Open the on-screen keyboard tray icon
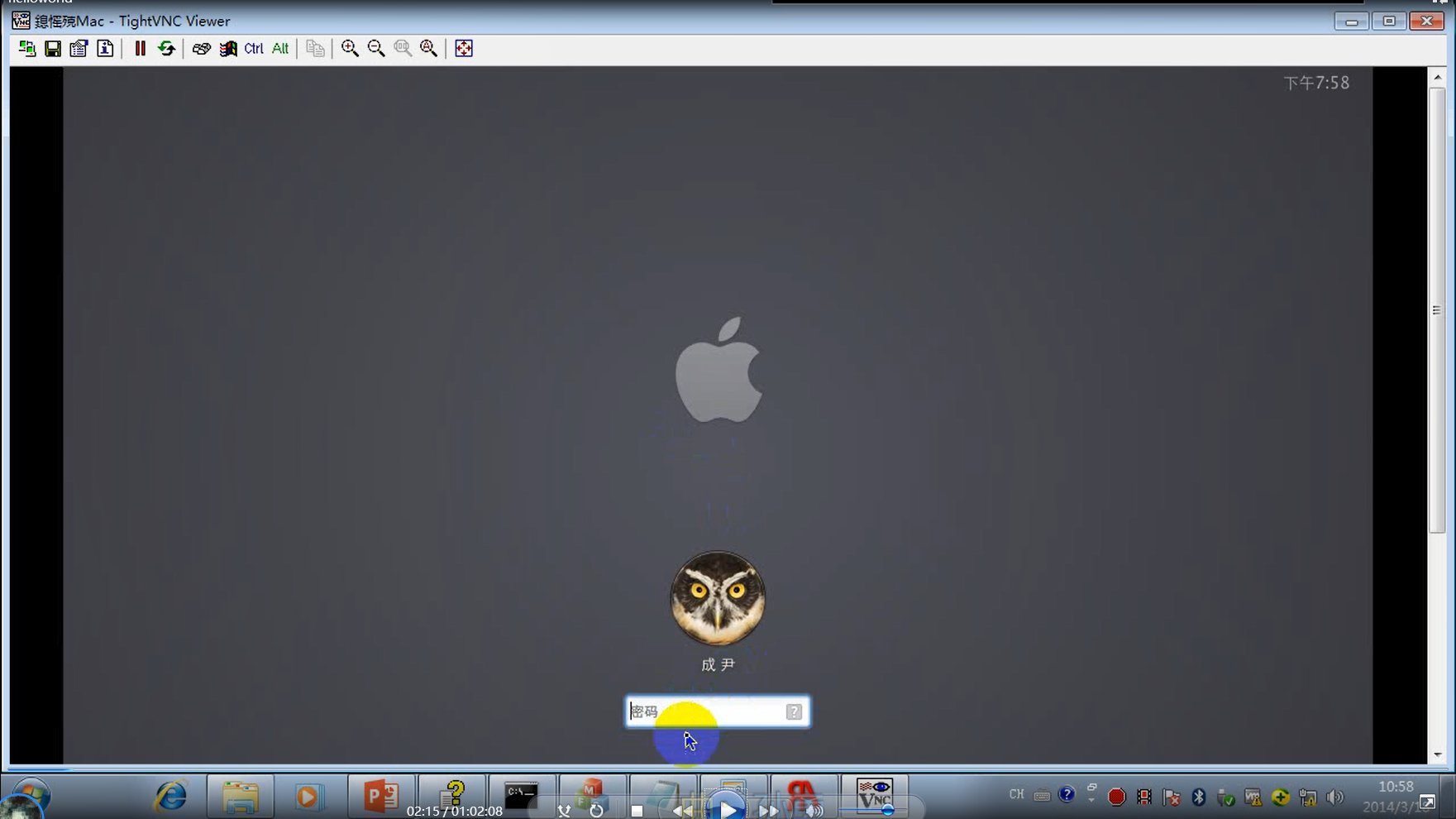The image size is (1456, 819). click(1042, 796)
